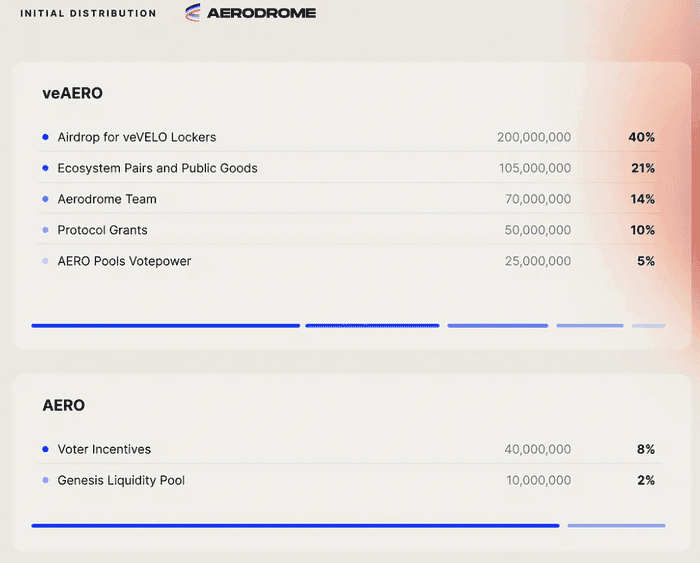Click the bullet next to Aerodrome Team
Screen dimensions: 700x563
tap(45, 199)
